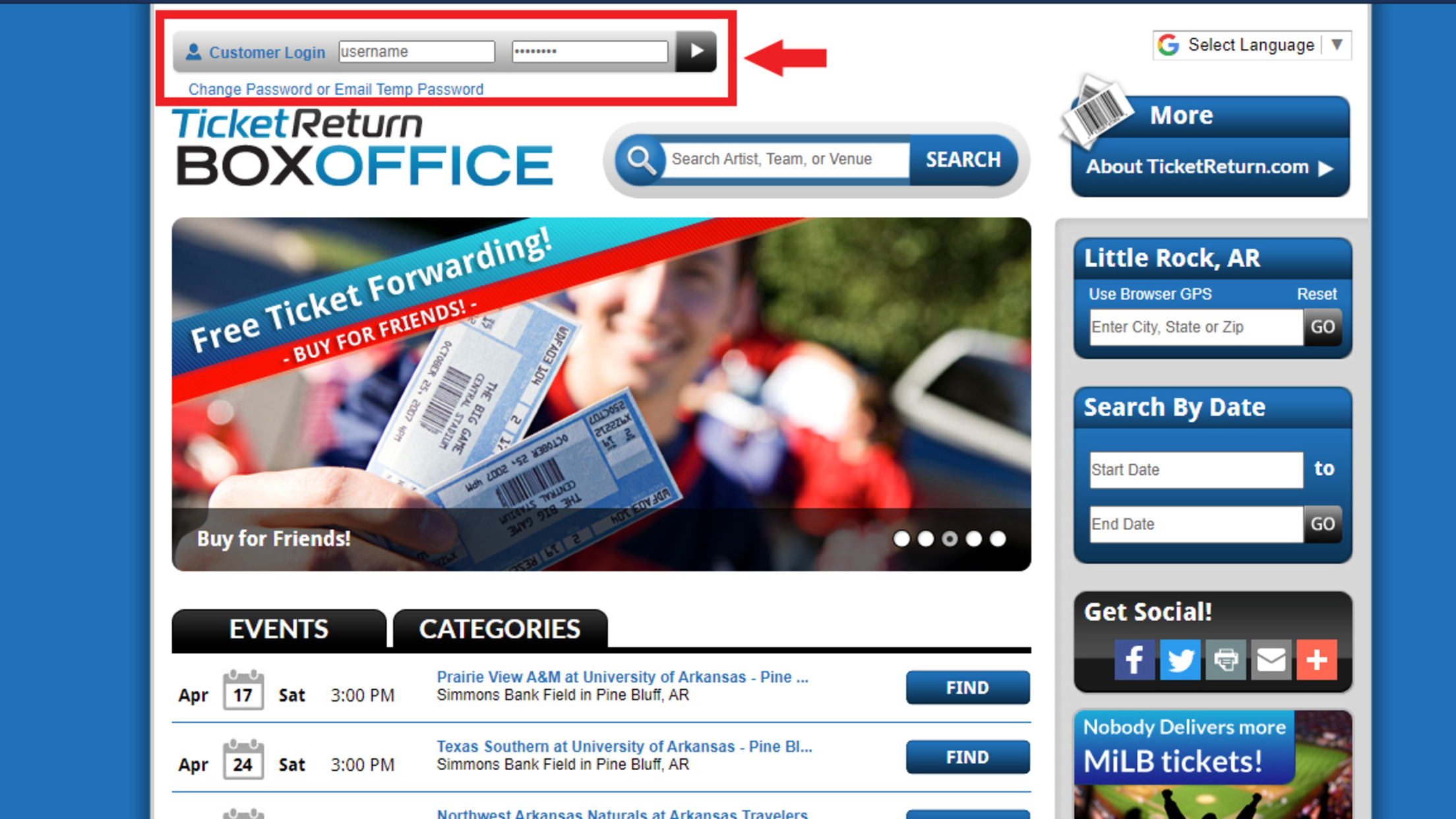Click the orange plus share icon
1456x819 pixels.
tap(1316, 659)
